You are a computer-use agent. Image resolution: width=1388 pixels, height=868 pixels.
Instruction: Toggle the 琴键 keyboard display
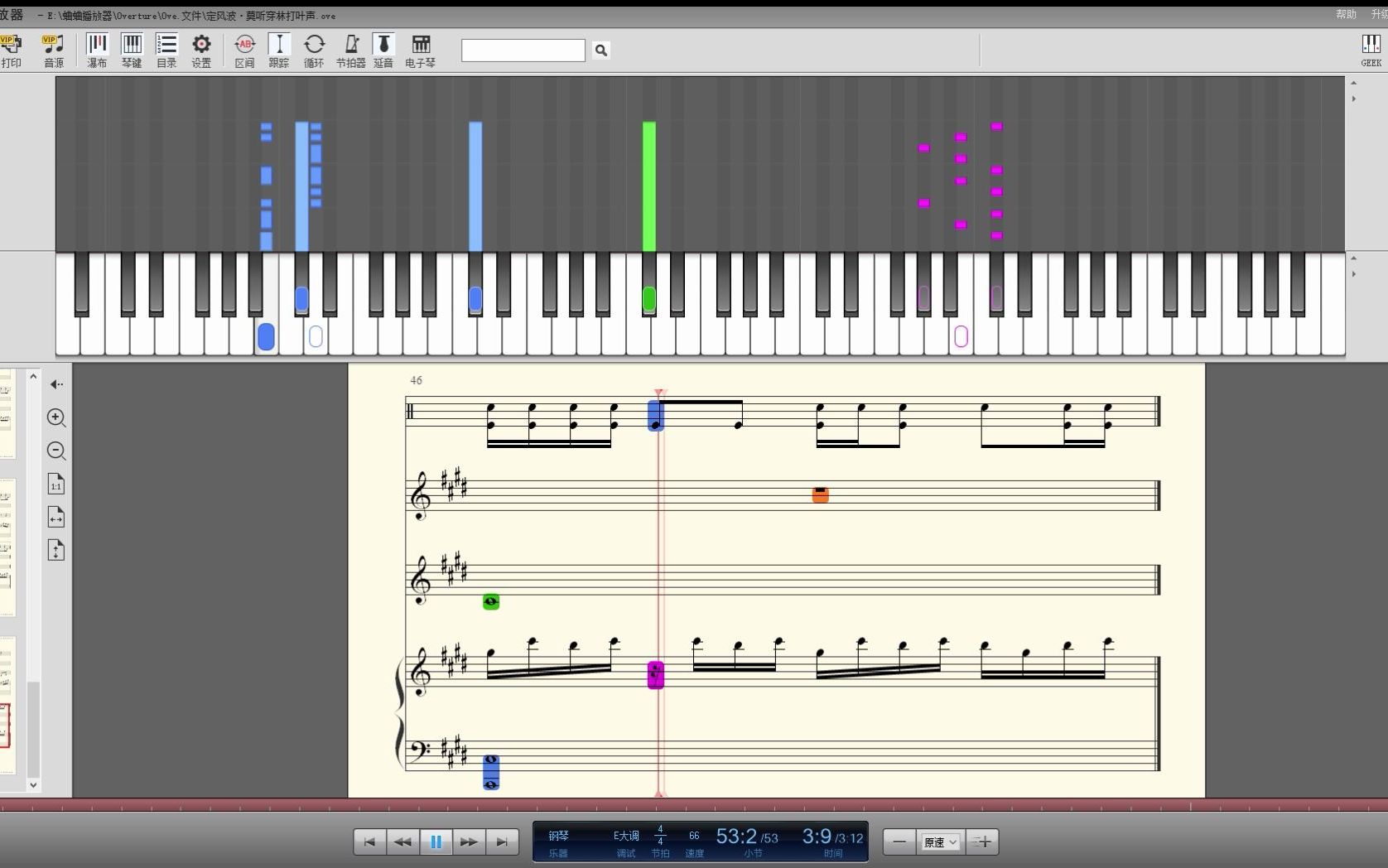coord(132,51)
